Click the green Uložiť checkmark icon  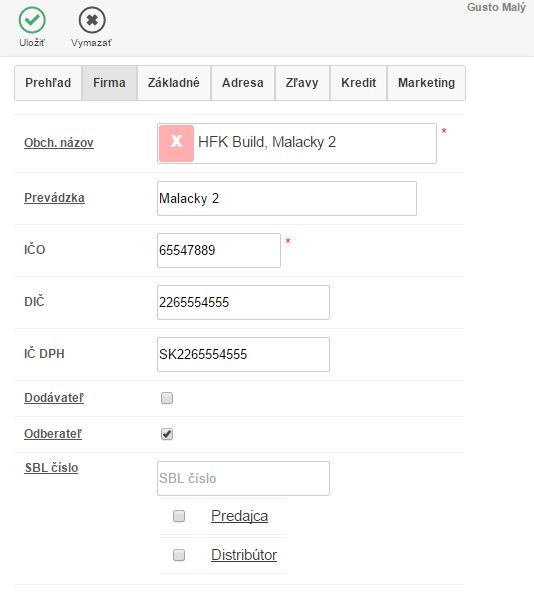click(x=32, y=20)
